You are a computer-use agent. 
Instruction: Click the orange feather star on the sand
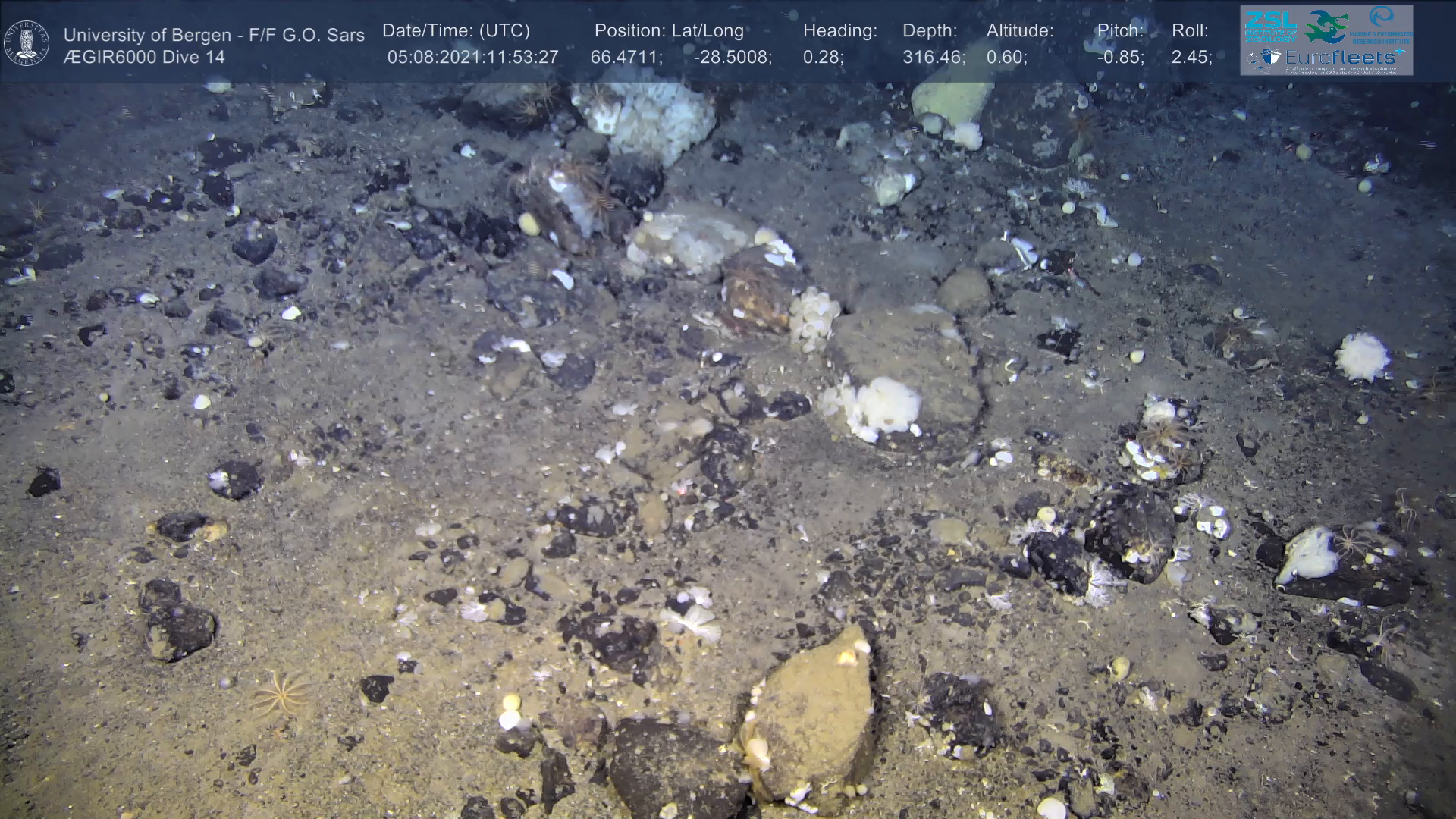(x=282, y=694)
